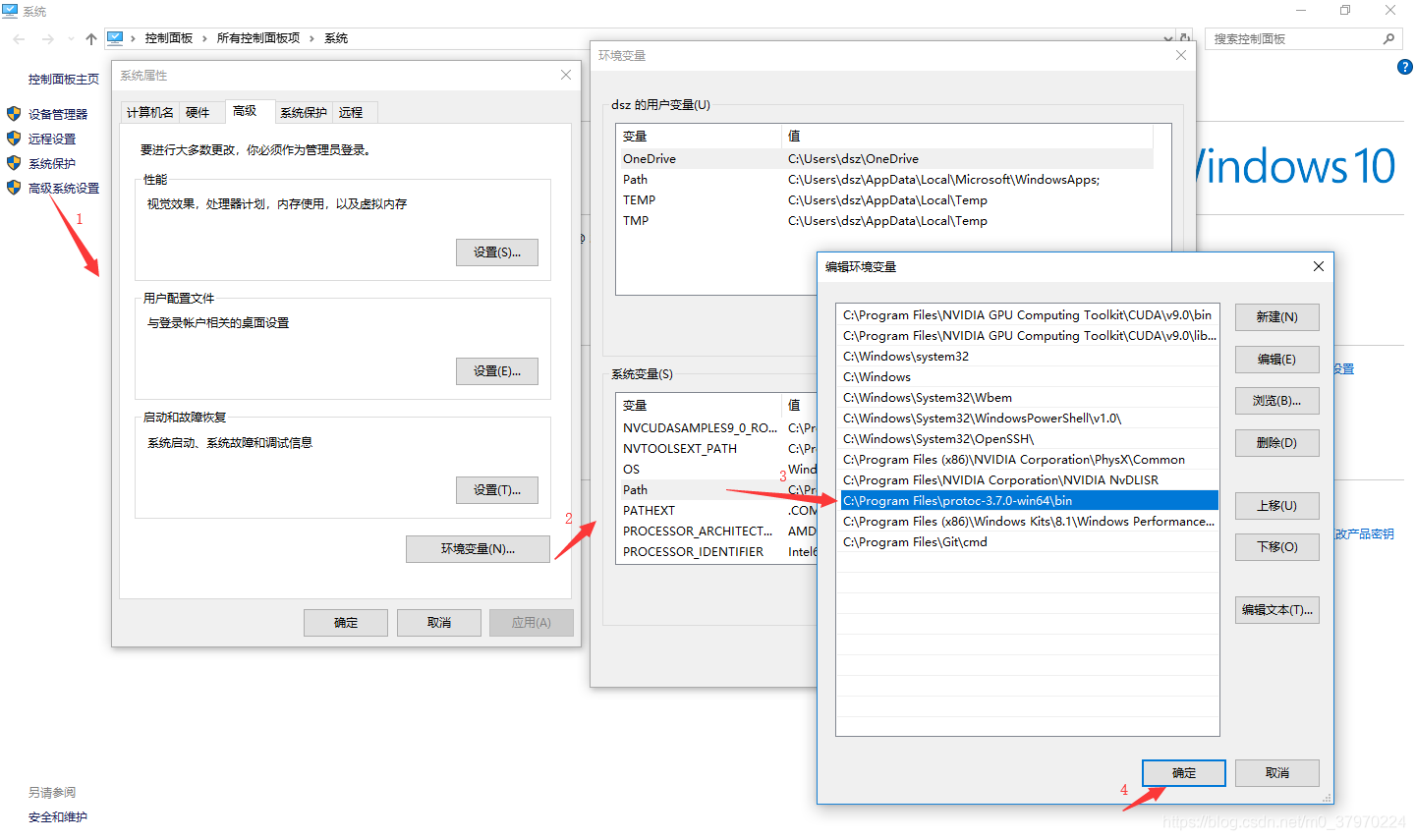
Task: Click the up-one-level arrow icon
Action: pyautogui.click(x=91, y=38)
